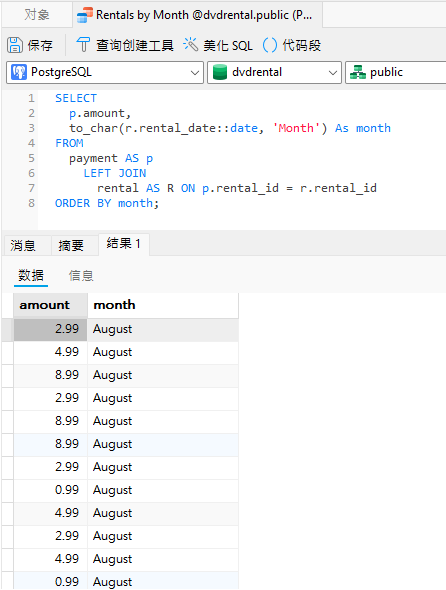The width and height of the screenshot is (446, 590).
Task: Click the month column header
Action: (x=163, y=305)
